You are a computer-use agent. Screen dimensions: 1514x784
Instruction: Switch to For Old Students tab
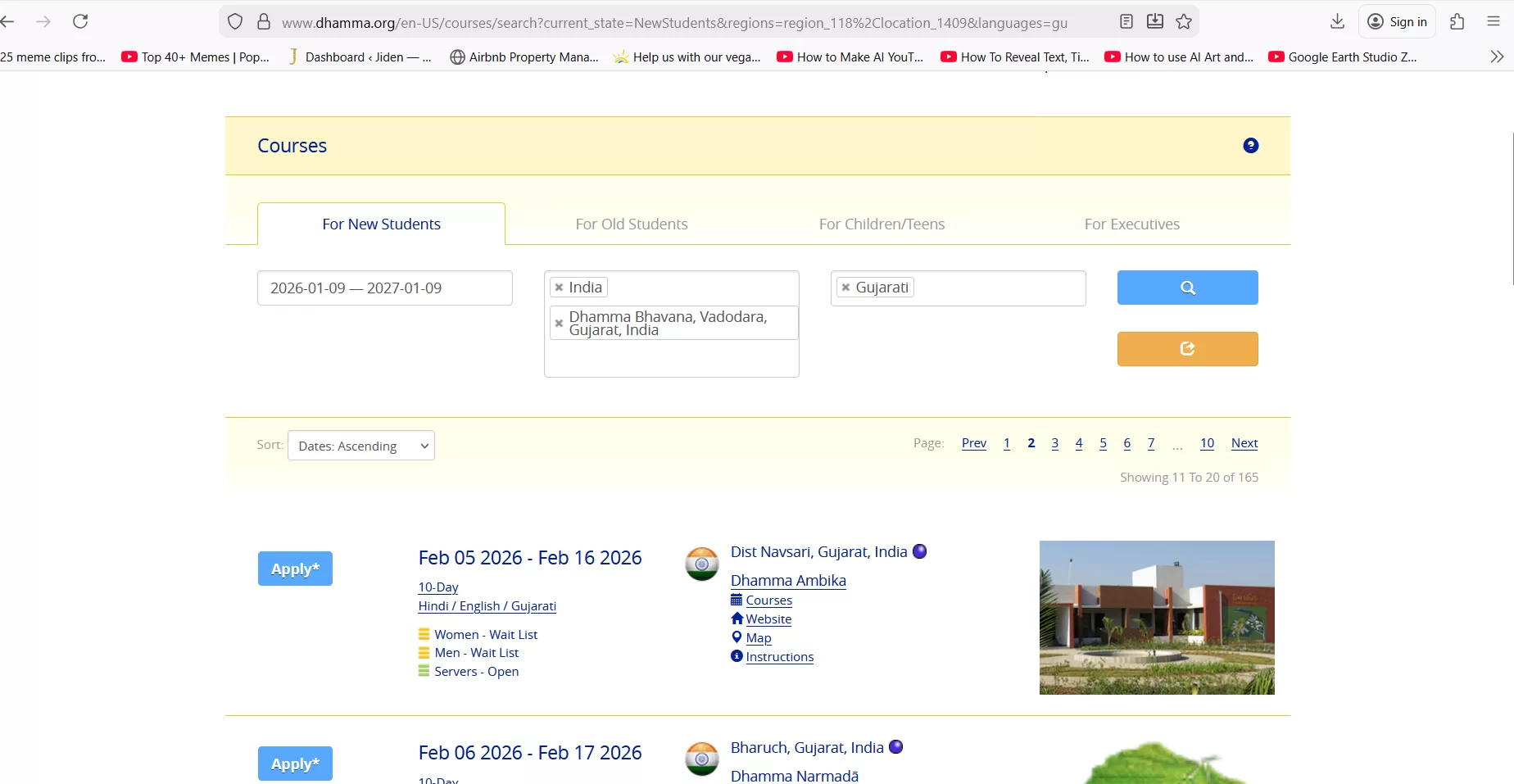(631, 224)
